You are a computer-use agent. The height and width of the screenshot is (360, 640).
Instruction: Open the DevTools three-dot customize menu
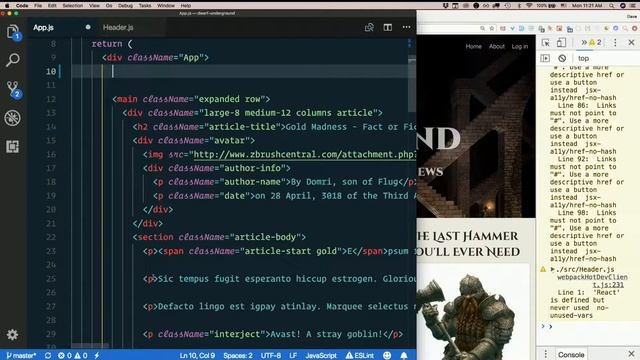tap(615, 42)
